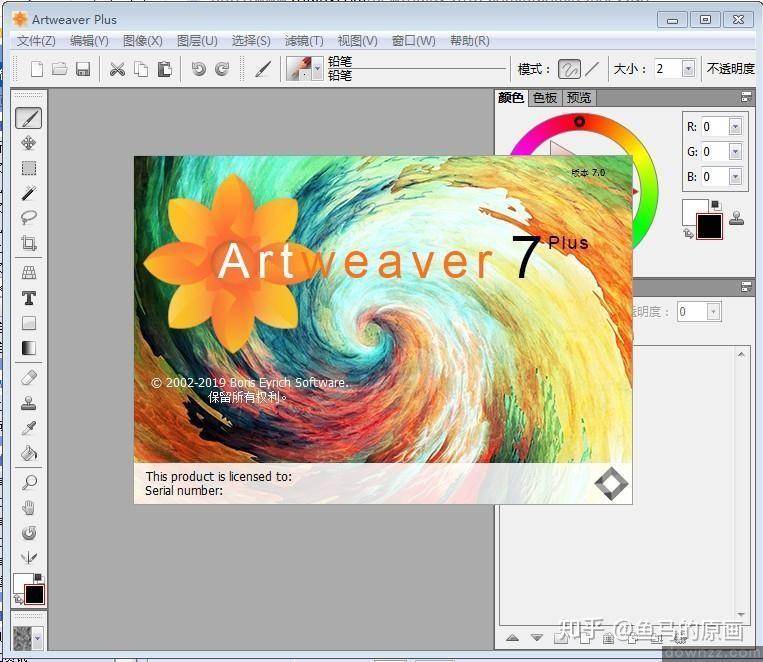Paste using the clipboard toolbar icon

click(x=164, y=69)
